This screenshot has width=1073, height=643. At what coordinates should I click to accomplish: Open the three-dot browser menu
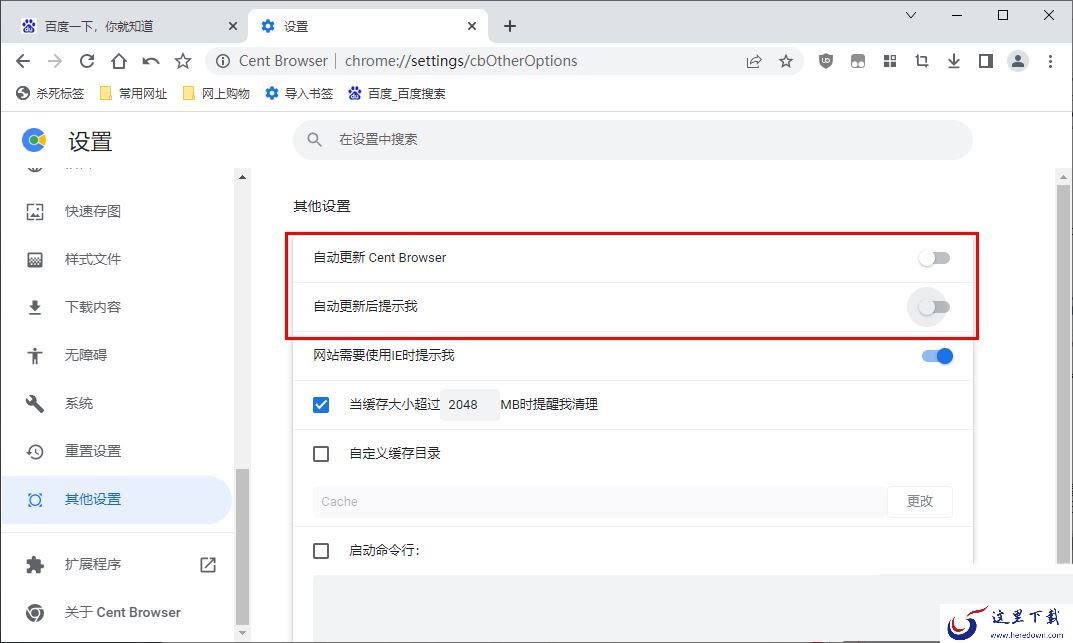click(1050, 61)
